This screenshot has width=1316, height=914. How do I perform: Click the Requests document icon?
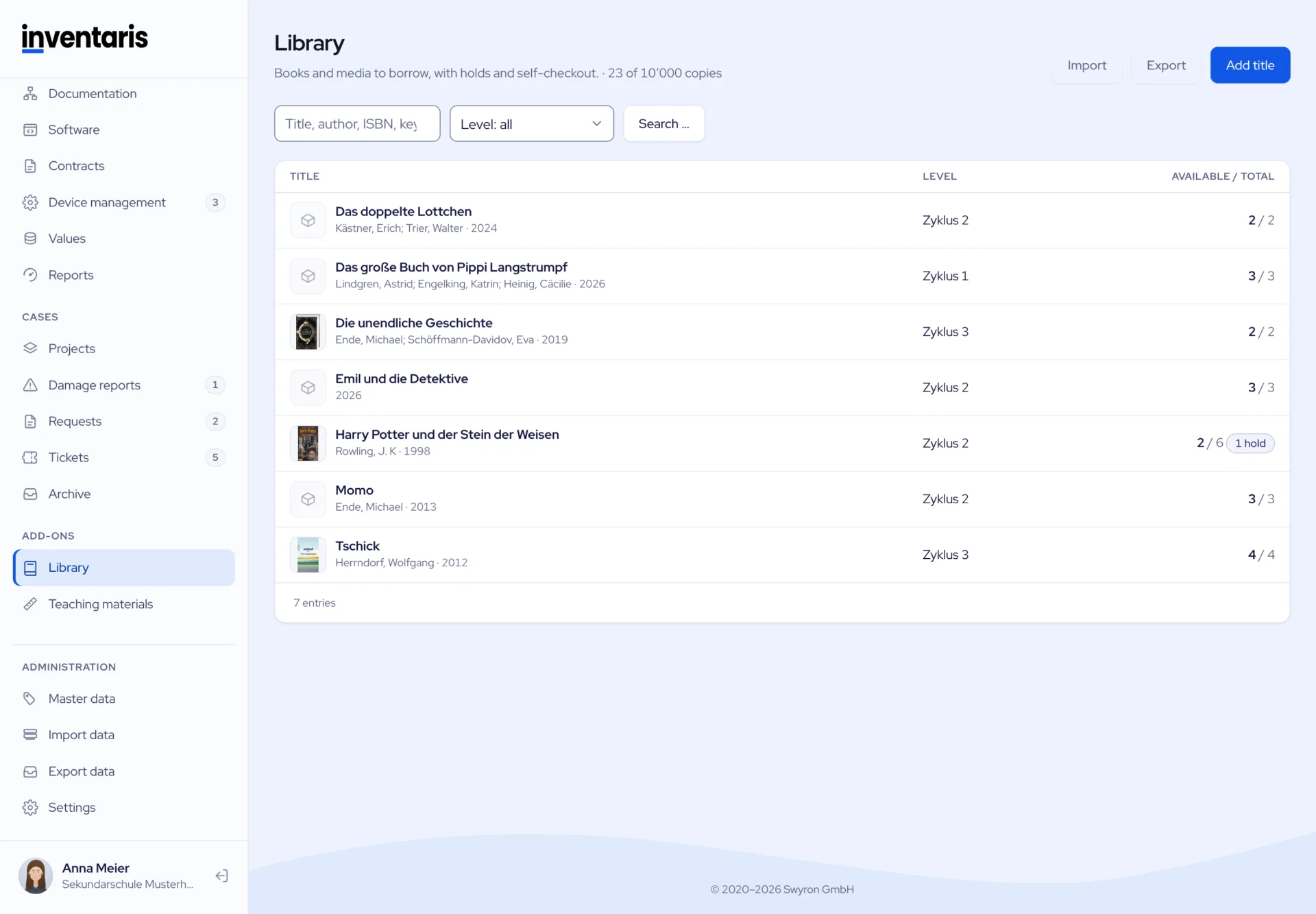(30, 421)
